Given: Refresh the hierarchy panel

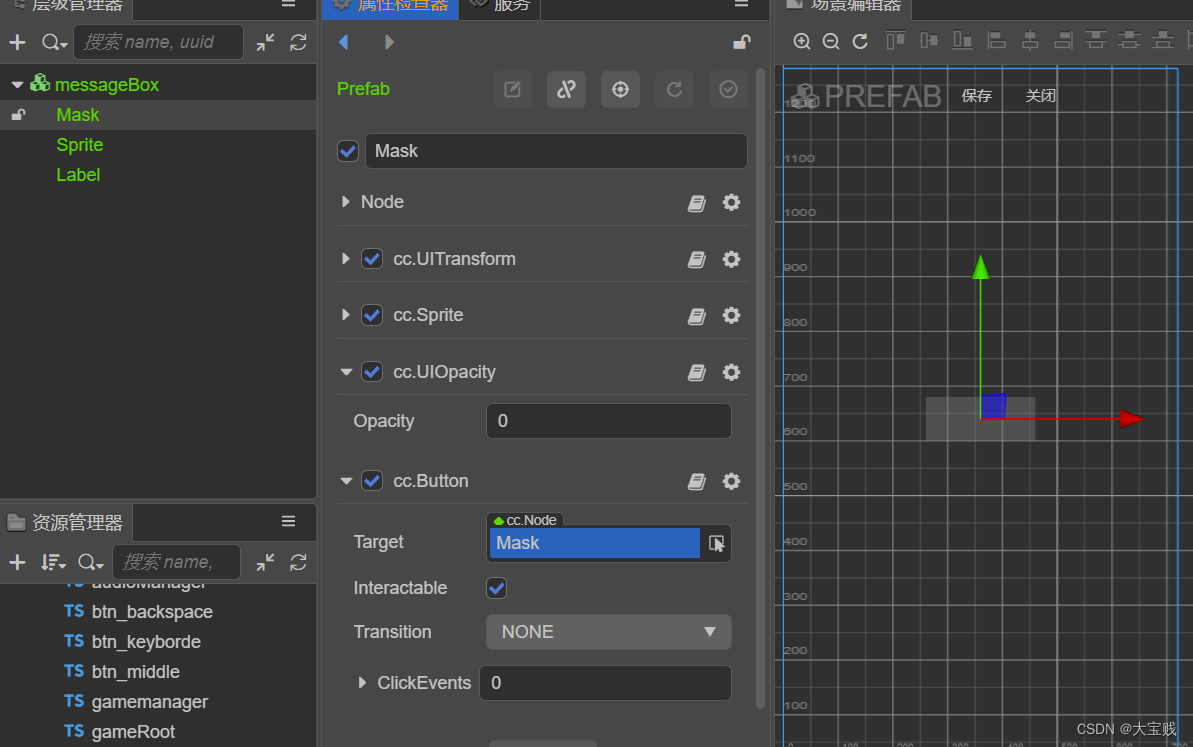Looking at the screenshot, I should [x=298, y=42].
